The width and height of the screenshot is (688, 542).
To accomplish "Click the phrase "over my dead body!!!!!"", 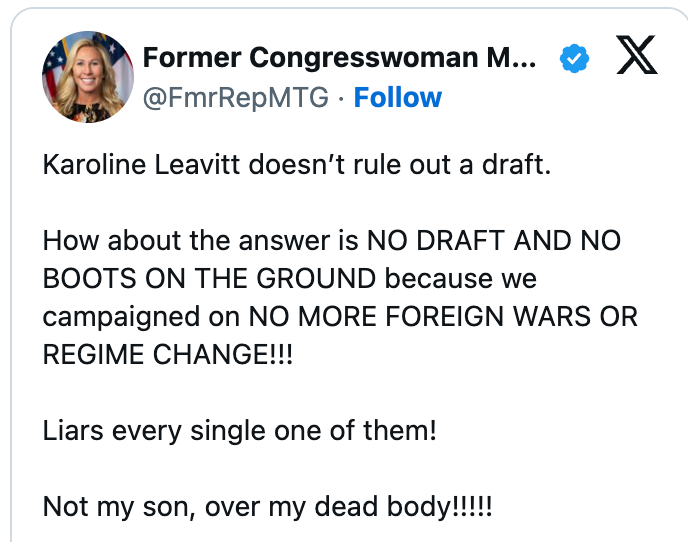I will click(348, 507).
